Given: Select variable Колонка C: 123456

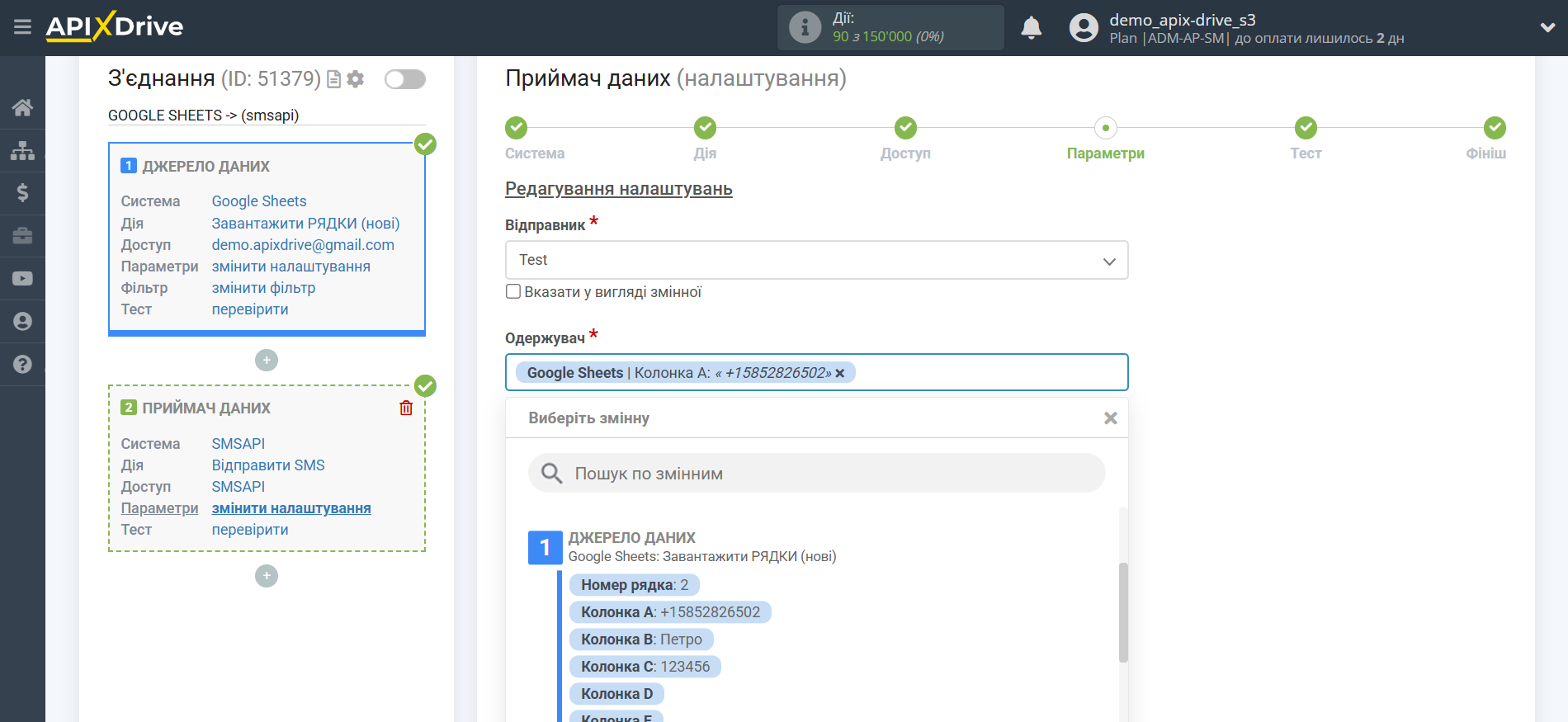Looking at the screenshot, I should (645, 667).
